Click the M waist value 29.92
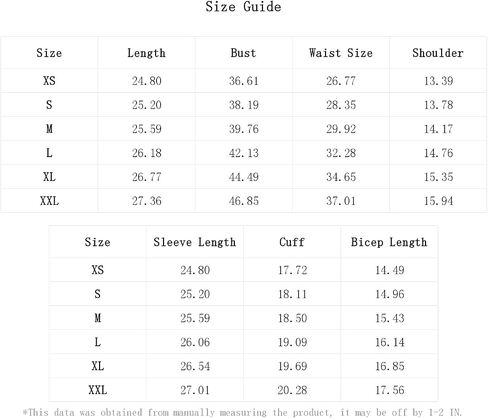This screenshot has width=488, height=418. (341, 129)
